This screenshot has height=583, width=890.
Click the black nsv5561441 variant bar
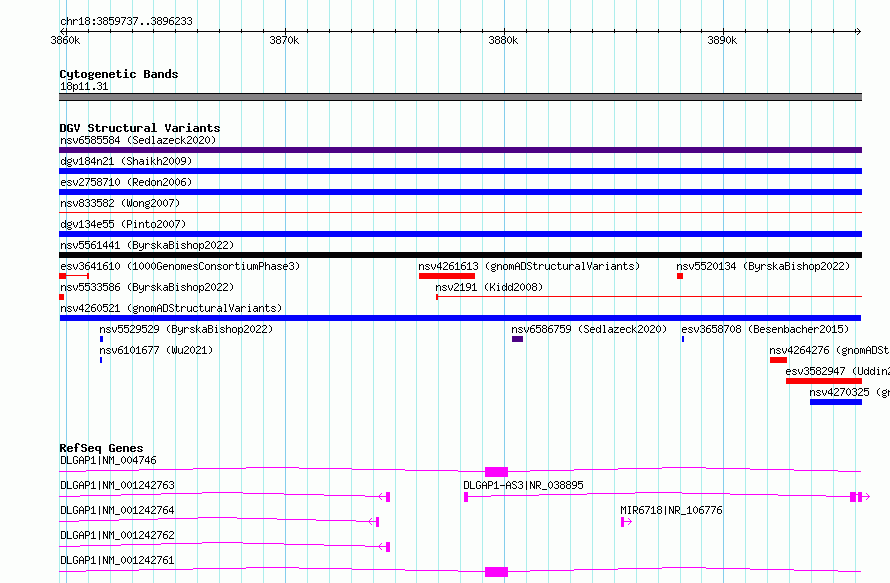tap(460, 255)
